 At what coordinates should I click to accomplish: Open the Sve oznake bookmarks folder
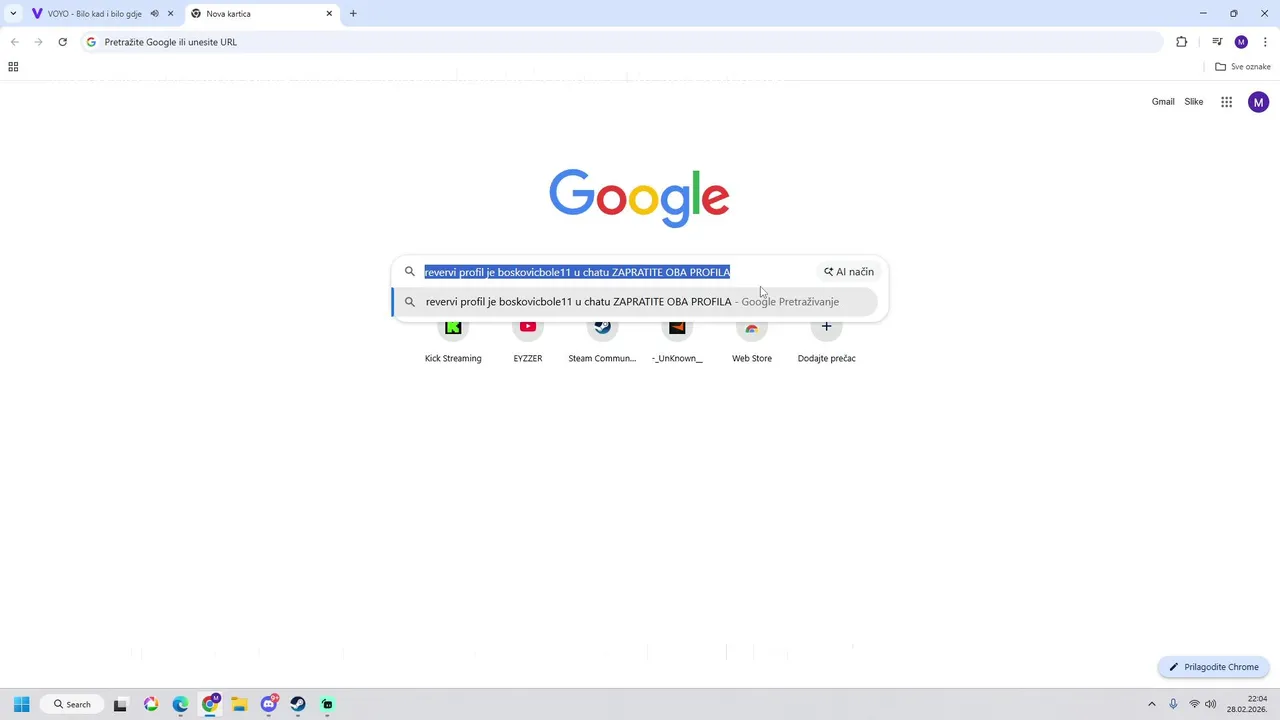[1243, 67]
